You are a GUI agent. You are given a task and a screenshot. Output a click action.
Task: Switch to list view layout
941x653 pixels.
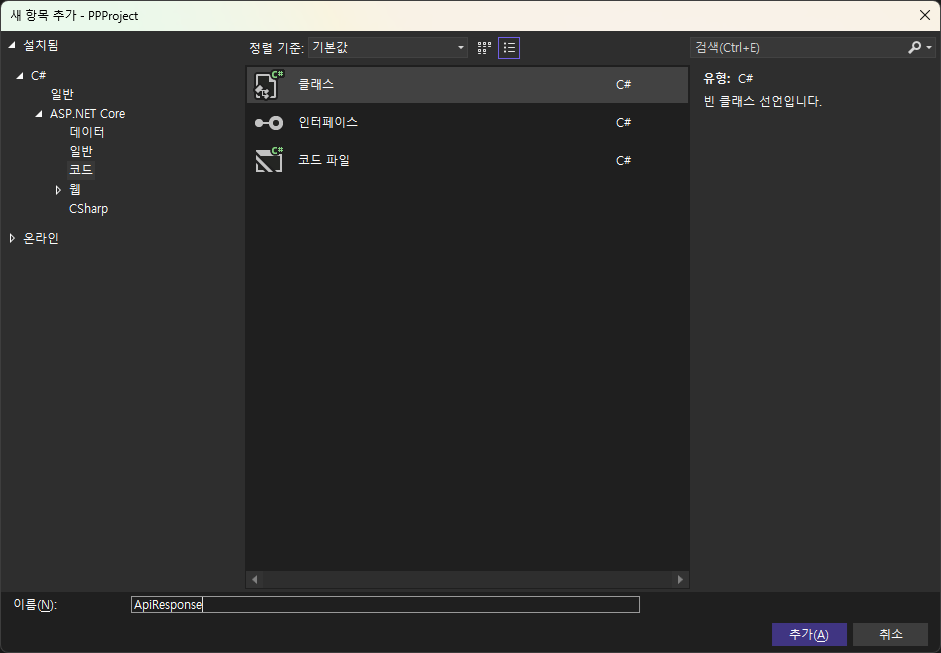[x=509, y=48]
